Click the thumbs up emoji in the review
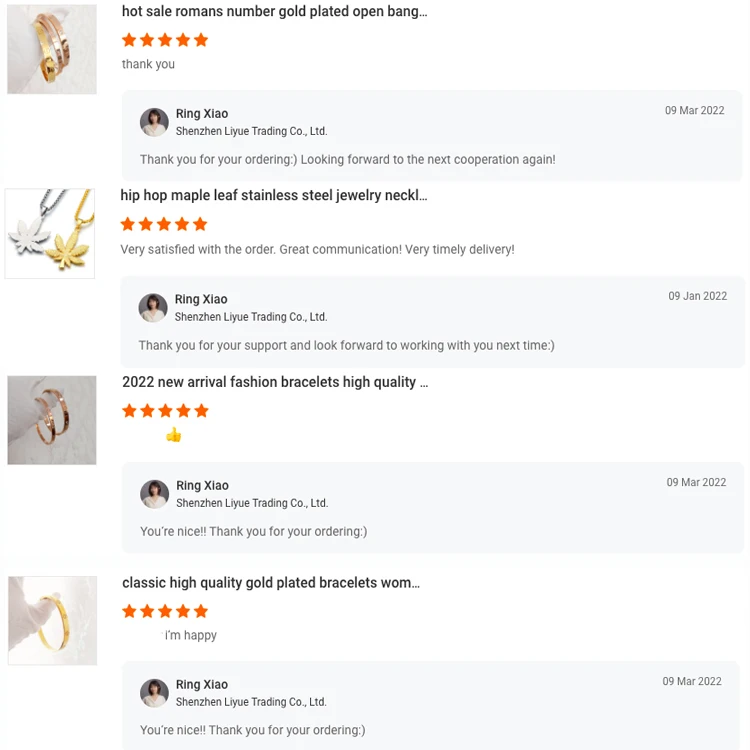This screenshot has height=750, width=750. point(174,435)
